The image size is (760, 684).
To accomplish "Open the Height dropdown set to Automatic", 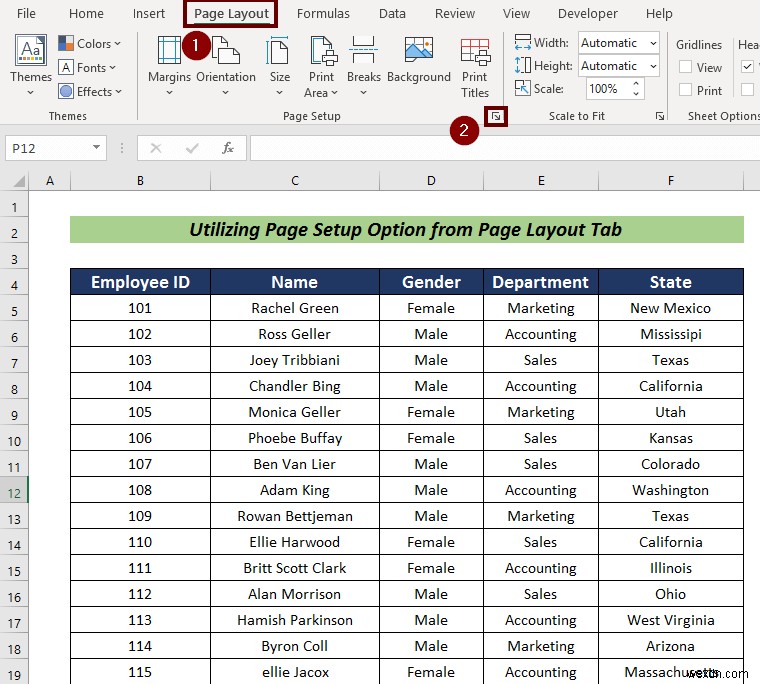I will [618, 65].
